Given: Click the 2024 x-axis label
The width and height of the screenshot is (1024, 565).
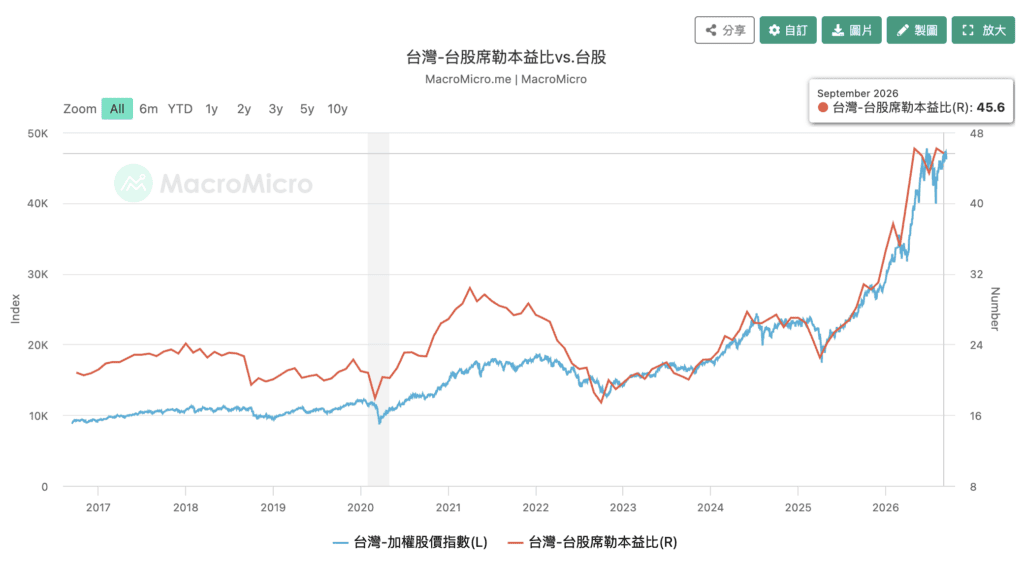Looking at the screenshot, I should click(x=710, y=508).
